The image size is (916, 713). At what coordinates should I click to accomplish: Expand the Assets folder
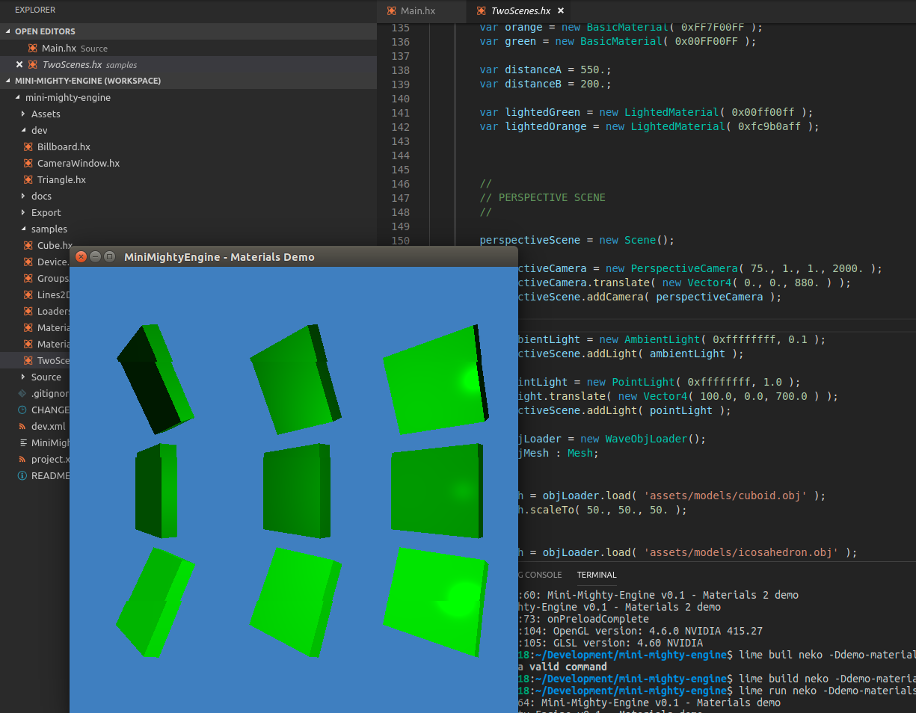[x=23, y=114]
